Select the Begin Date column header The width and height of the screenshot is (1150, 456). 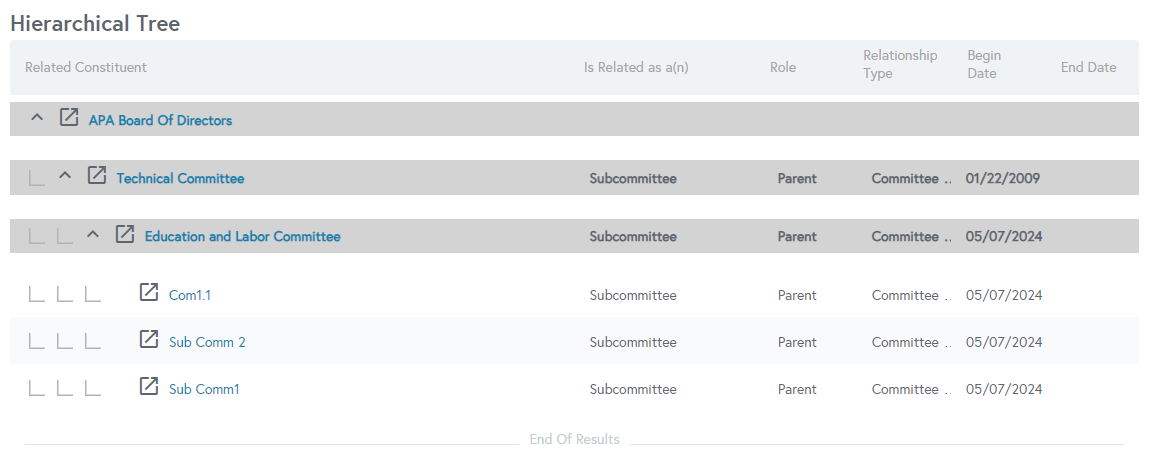(984, 65)
